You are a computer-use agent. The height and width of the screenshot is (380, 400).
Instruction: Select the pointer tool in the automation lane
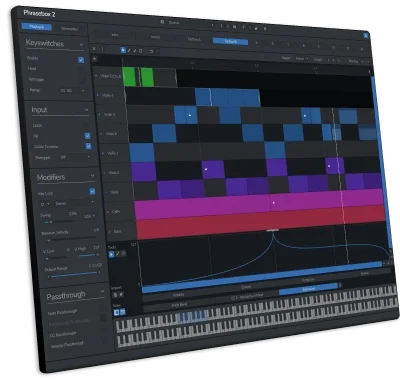pos(111,254)
